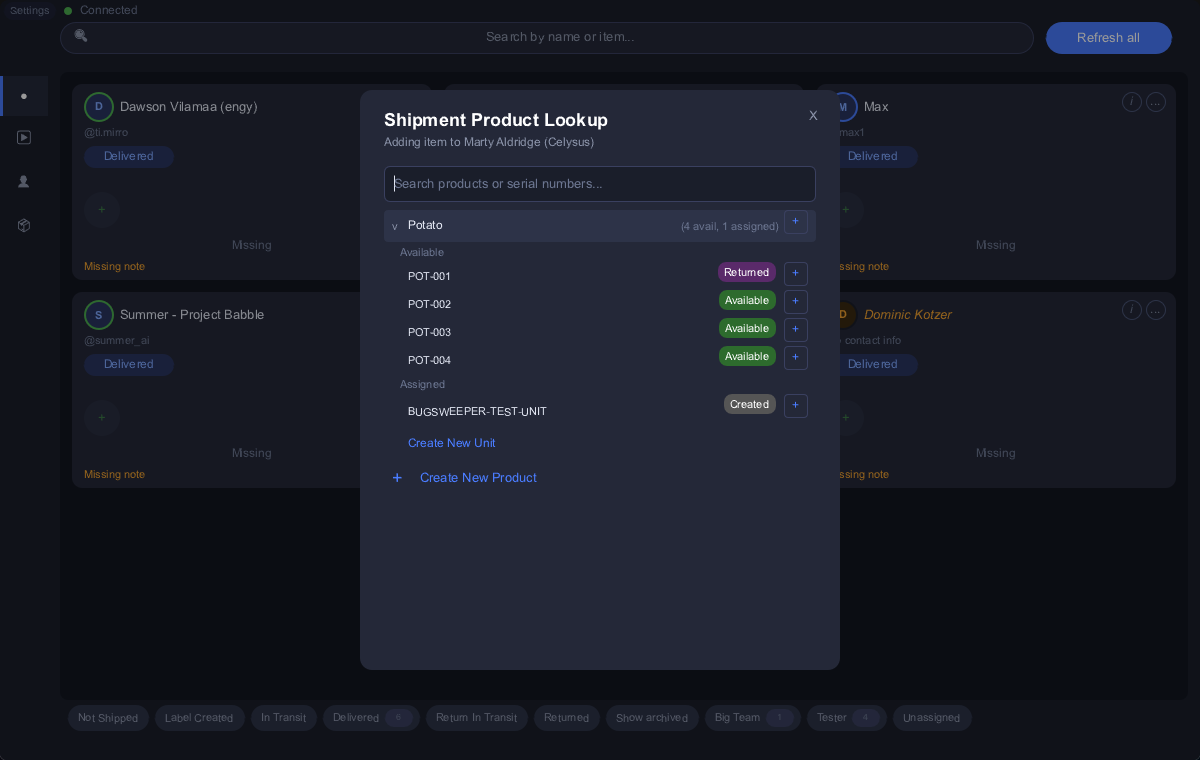1200x760 pixels.
Task: Click the Create New Unit link
Action: (x=452, y=443)
